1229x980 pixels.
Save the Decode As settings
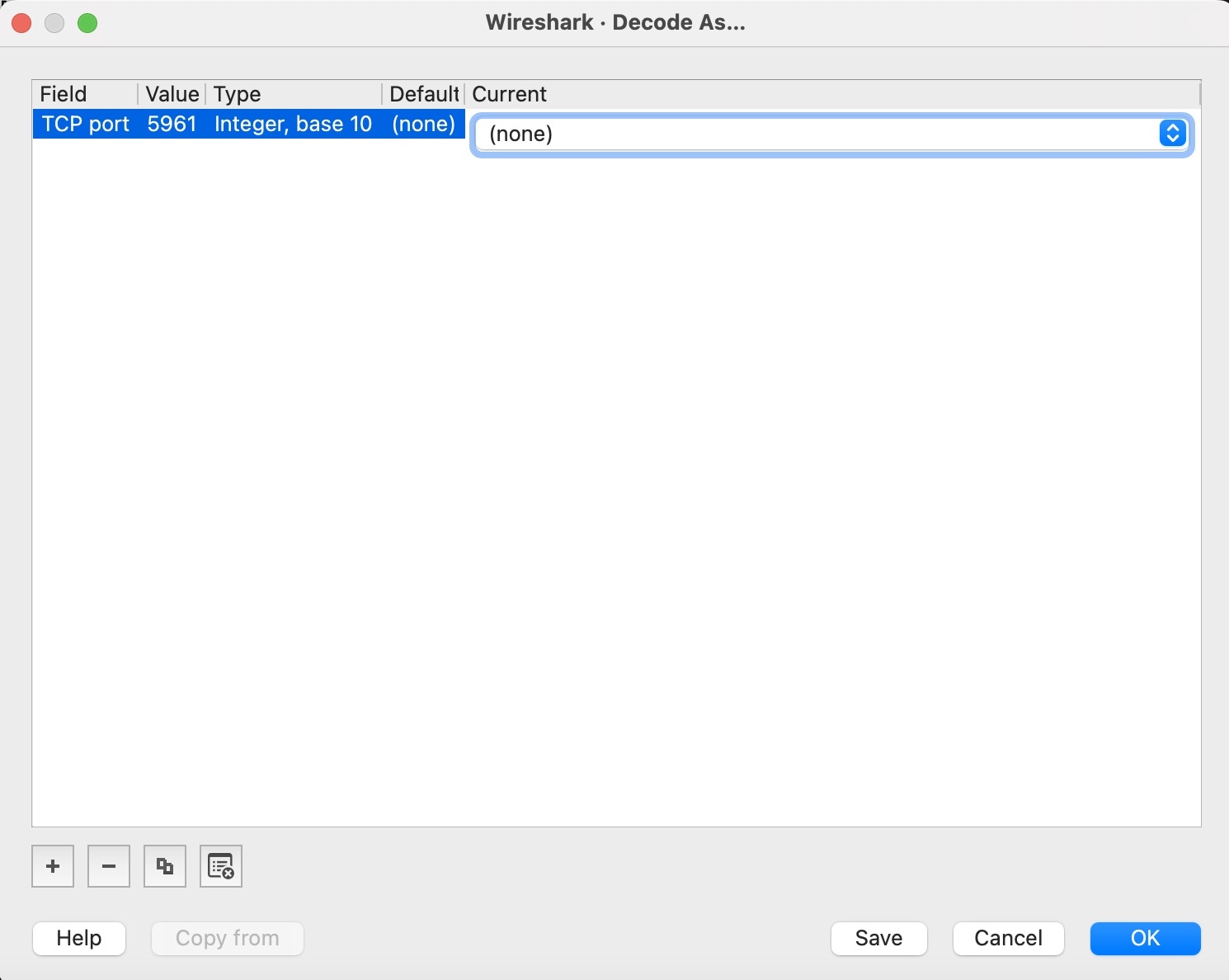(879, 939)
